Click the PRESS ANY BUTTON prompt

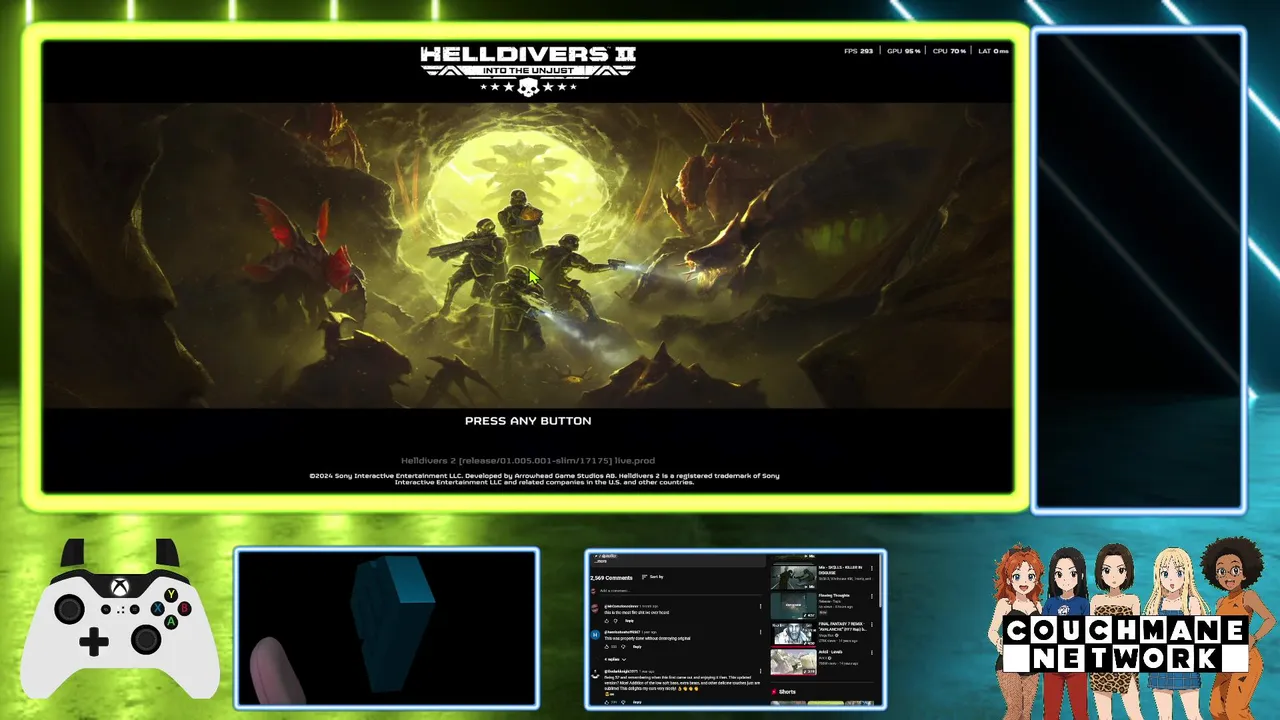click(x=528, y=421)
